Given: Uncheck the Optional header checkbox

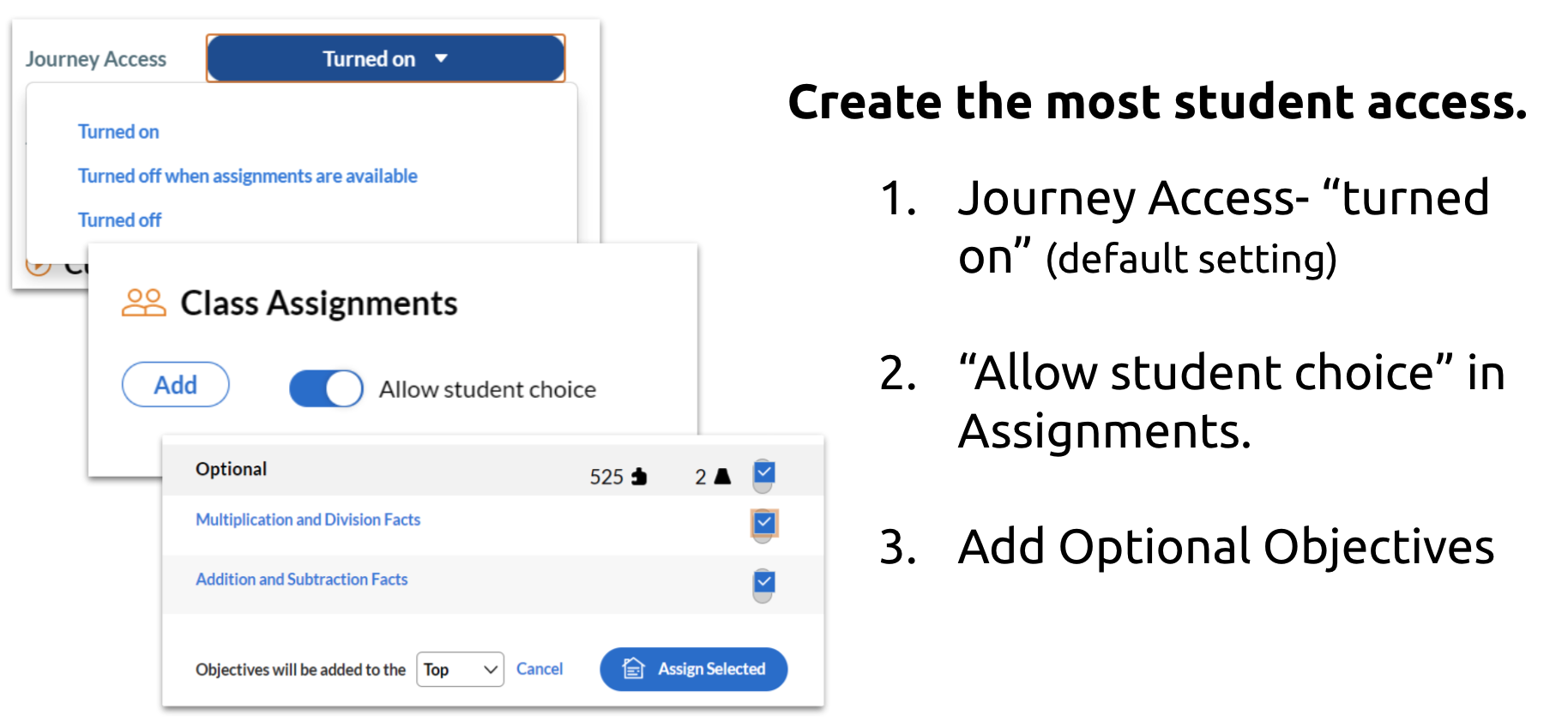Looking at the screenshot, I should [x=764, y=472].
